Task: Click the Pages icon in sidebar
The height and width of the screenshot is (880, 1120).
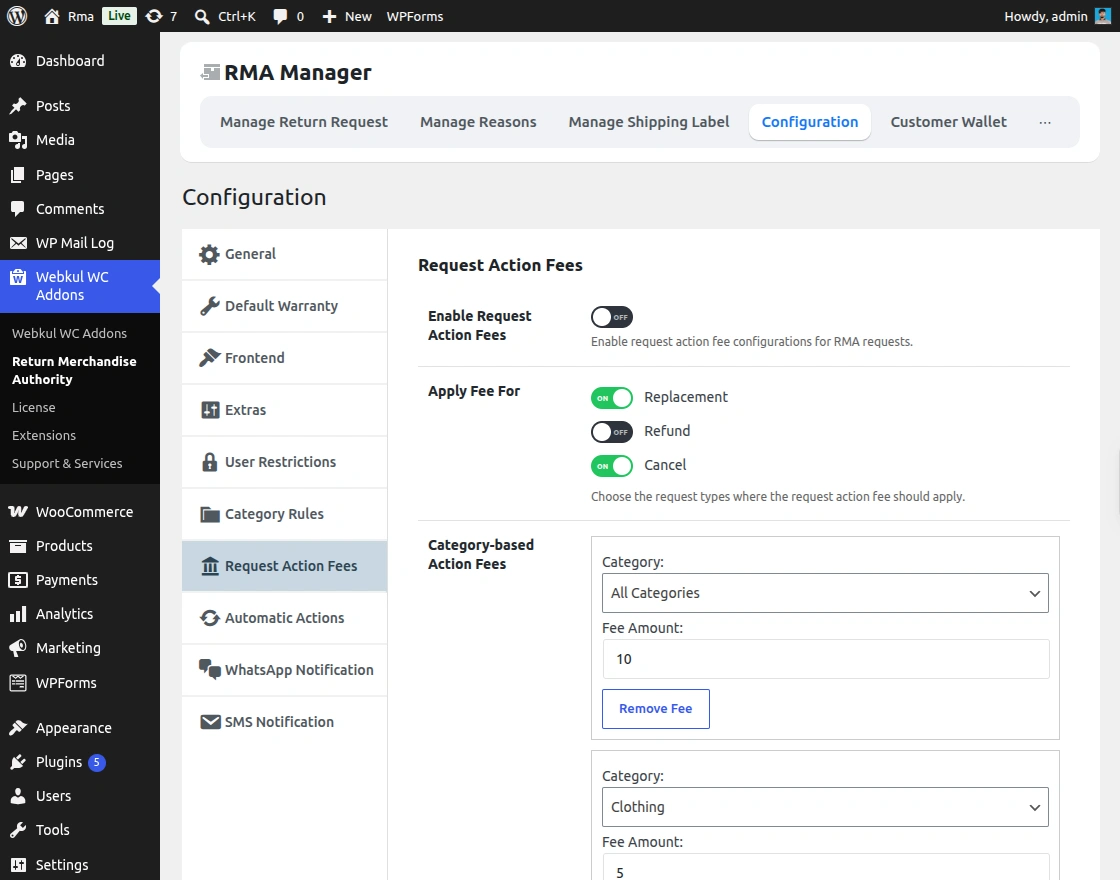Action: (18, 174)
